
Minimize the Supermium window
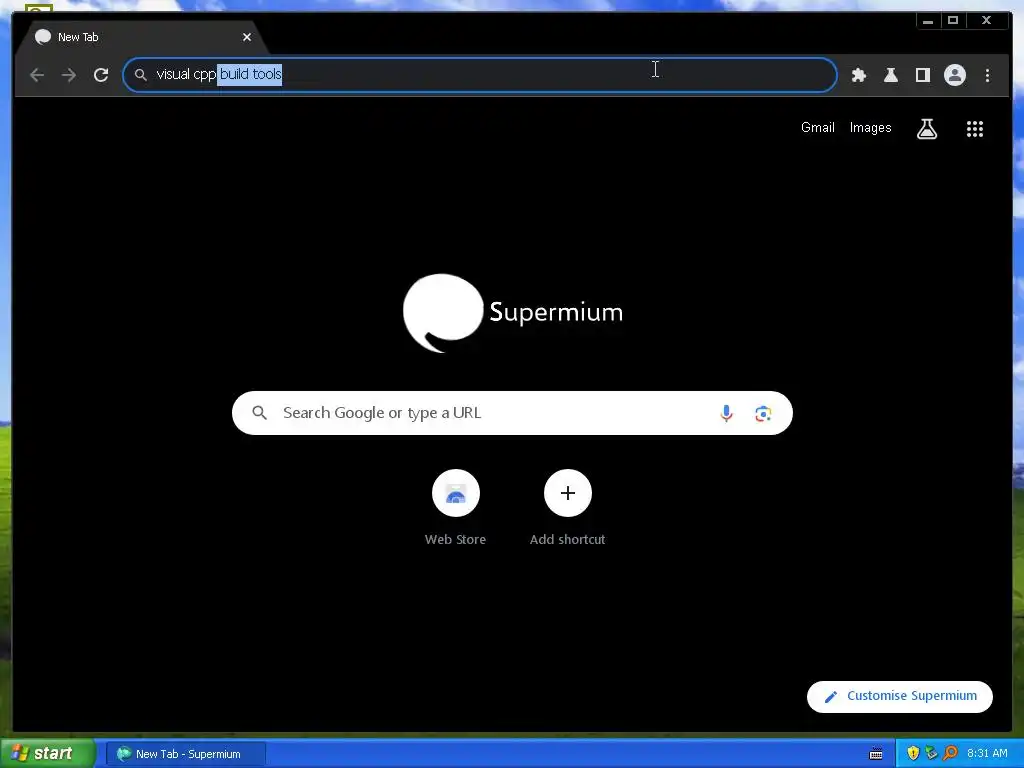click(927, 21)
